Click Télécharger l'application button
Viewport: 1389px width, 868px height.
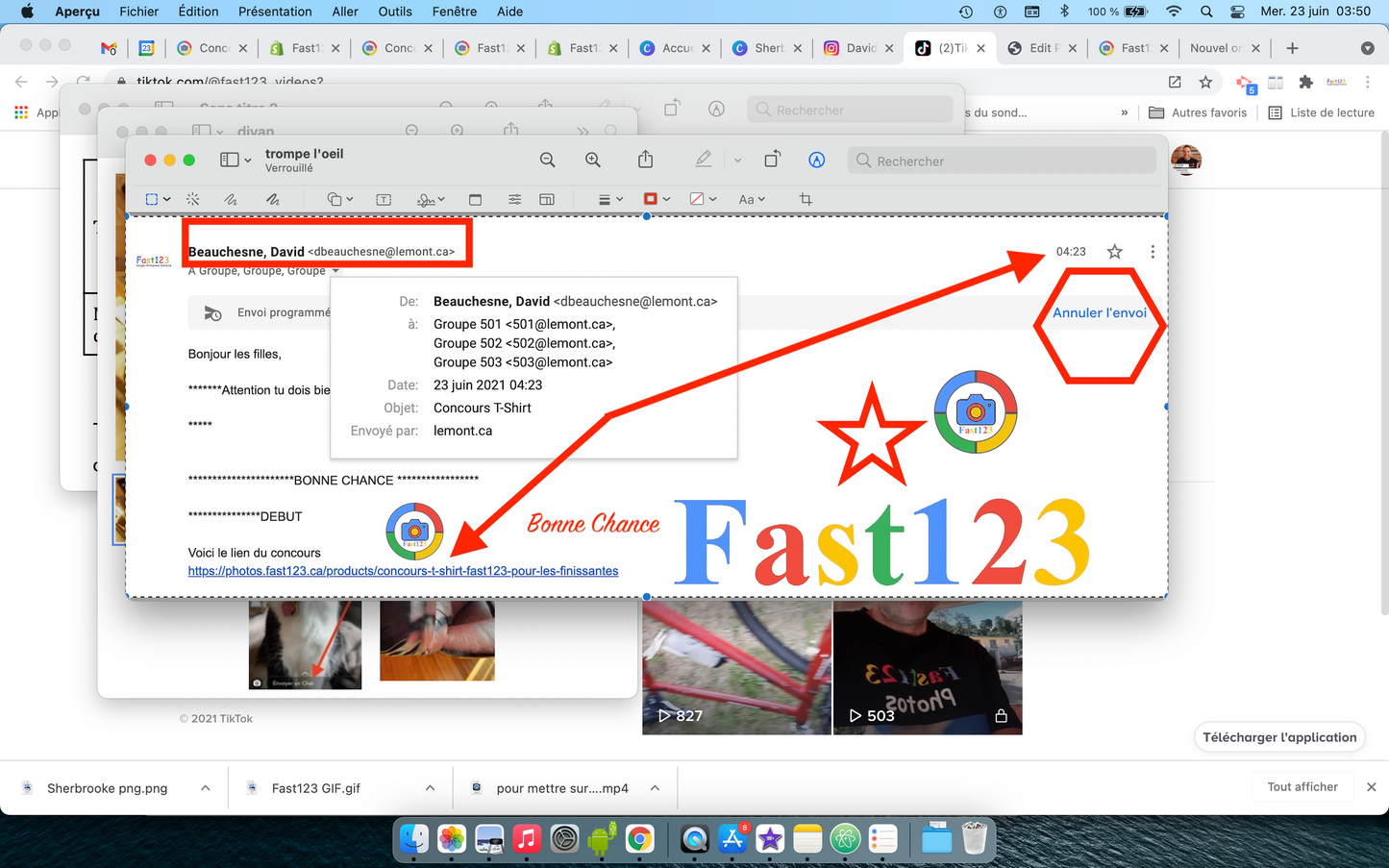click(x=1279, y=737)
